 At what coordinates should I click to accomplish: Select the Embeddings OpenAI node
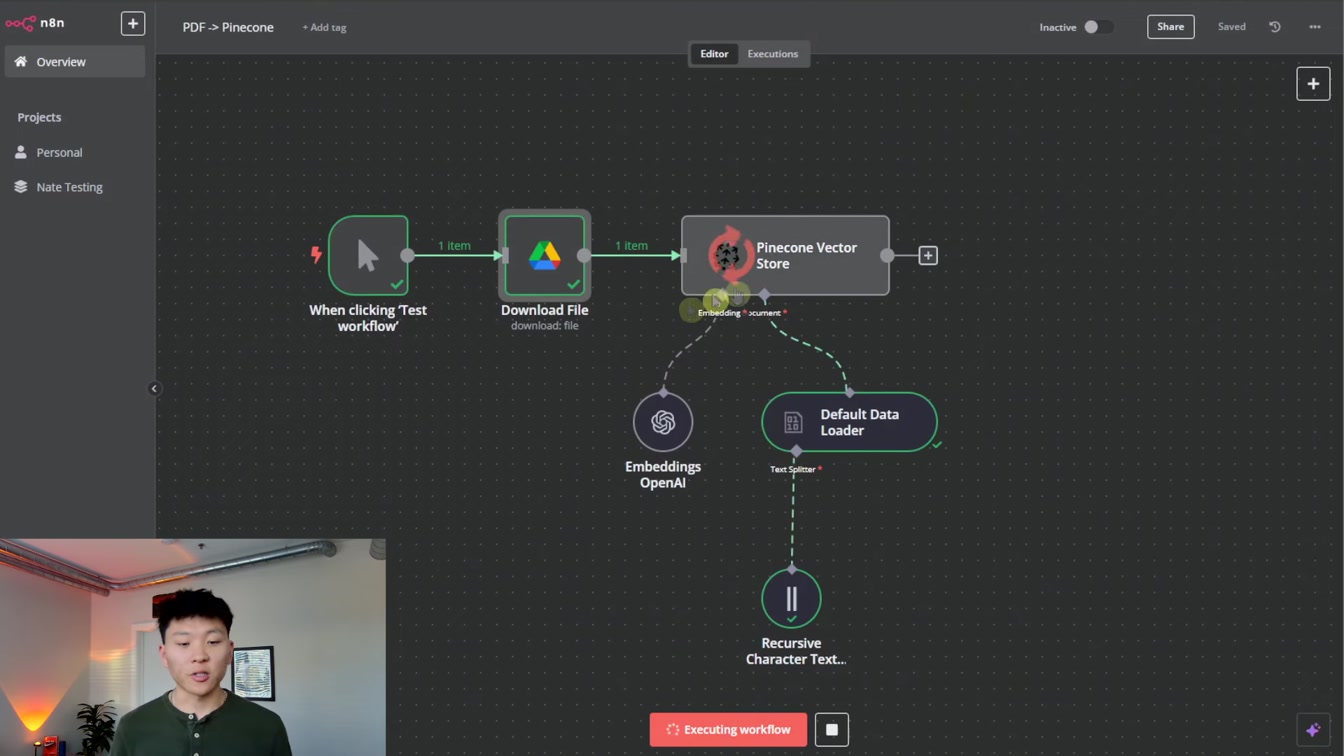pyautogui.click(x=663, y=422)
